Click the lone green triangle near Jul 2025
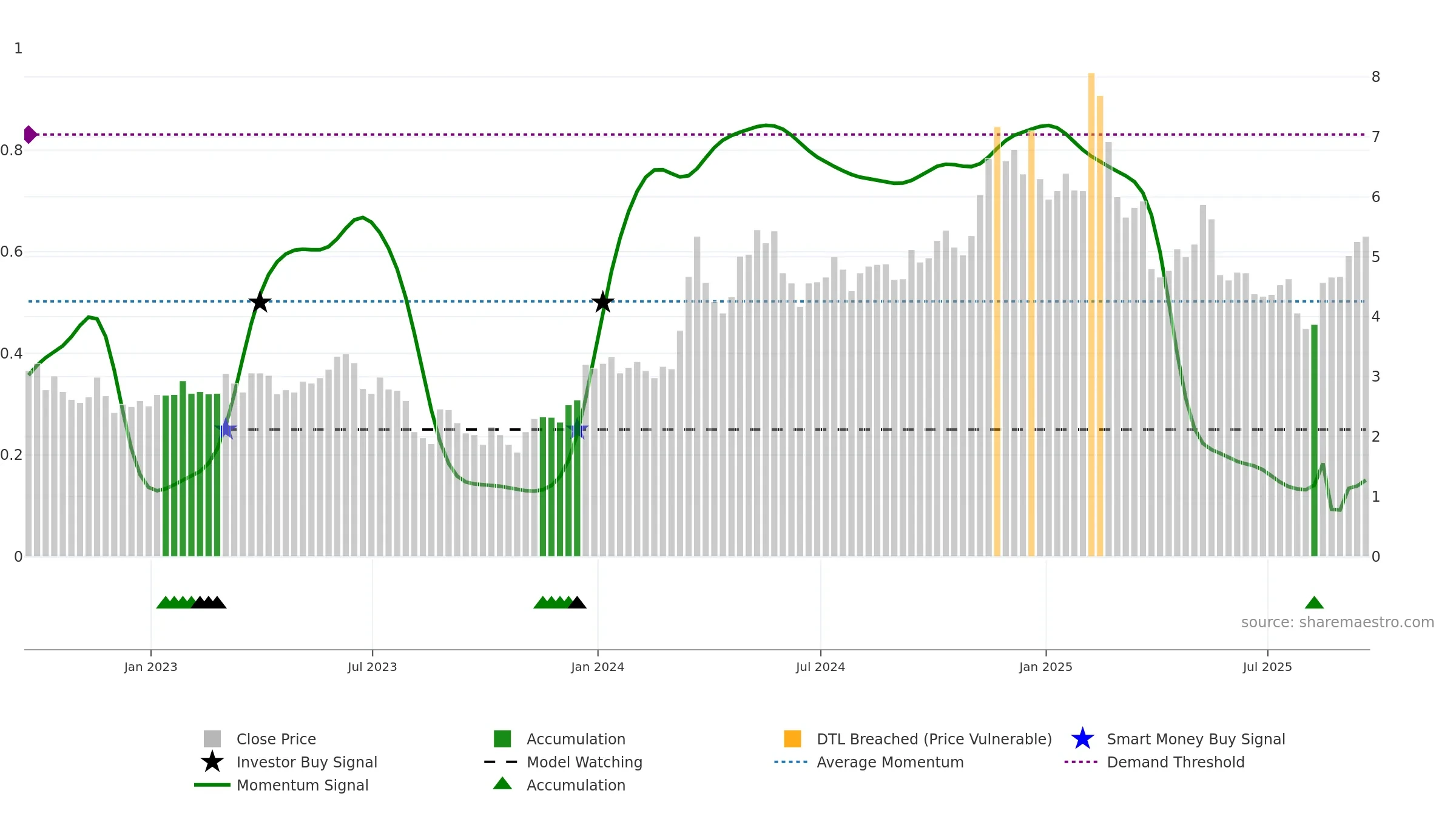This screenshot has height=819, width=1456. (1314, 602)
